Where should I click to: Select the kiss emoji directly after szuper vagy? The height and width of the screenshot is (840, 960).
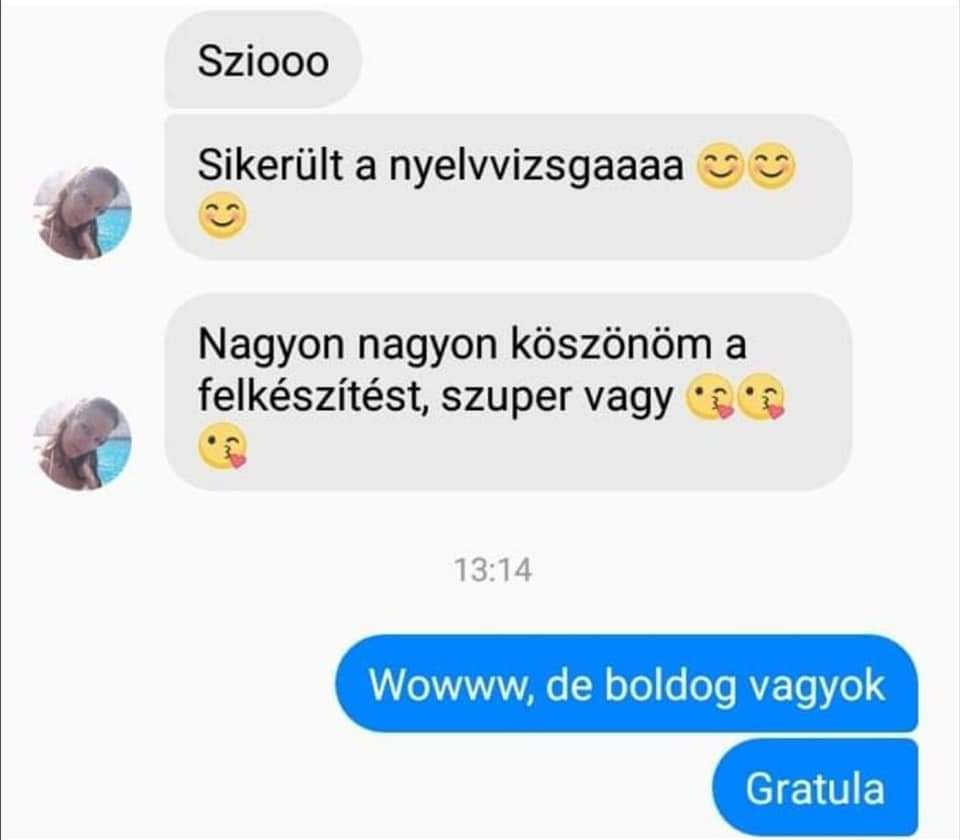(x=710, y=397)
